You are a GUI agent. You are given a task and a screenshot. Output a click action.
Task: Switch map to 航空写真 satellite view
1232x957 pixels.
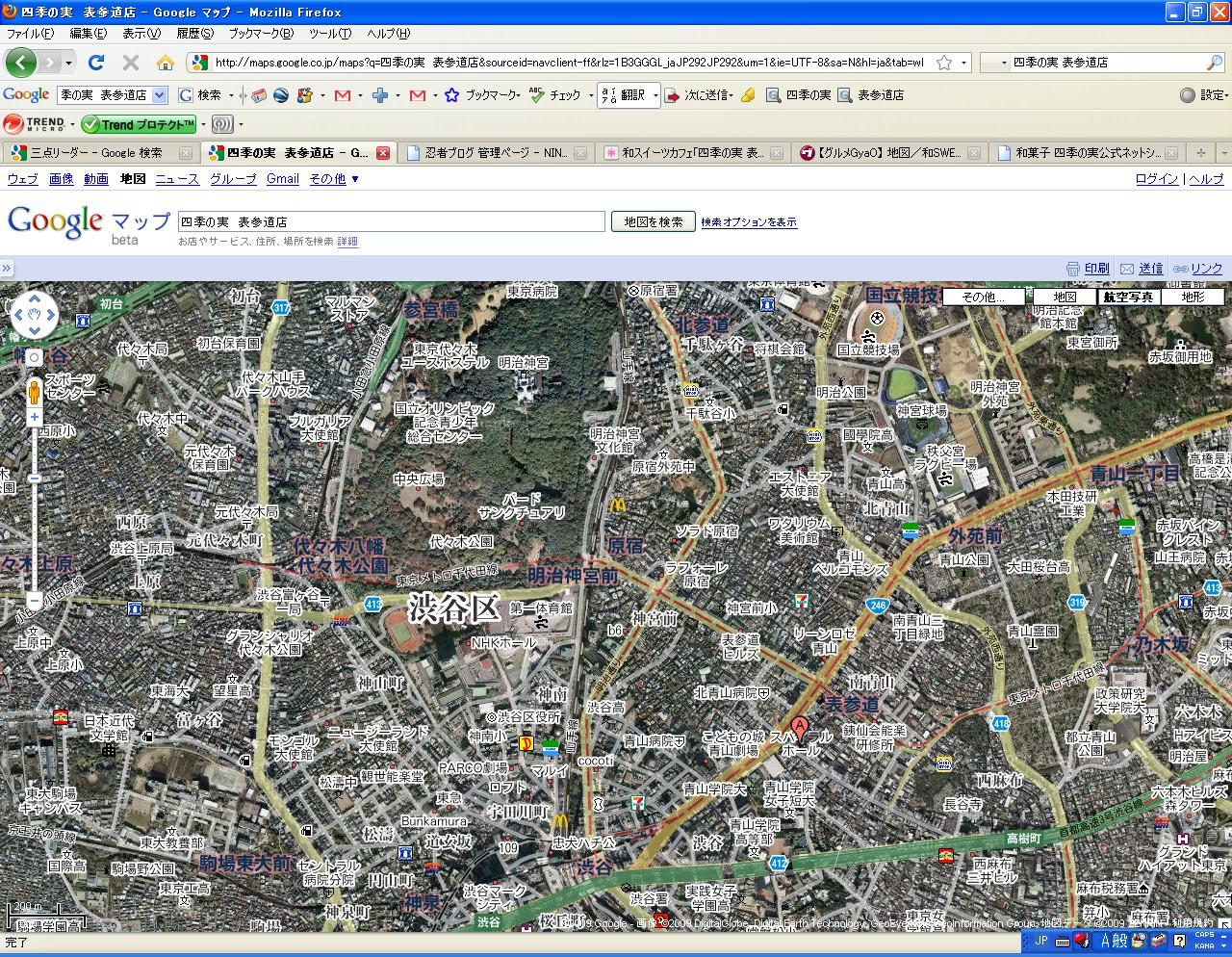pos(1127,297)
